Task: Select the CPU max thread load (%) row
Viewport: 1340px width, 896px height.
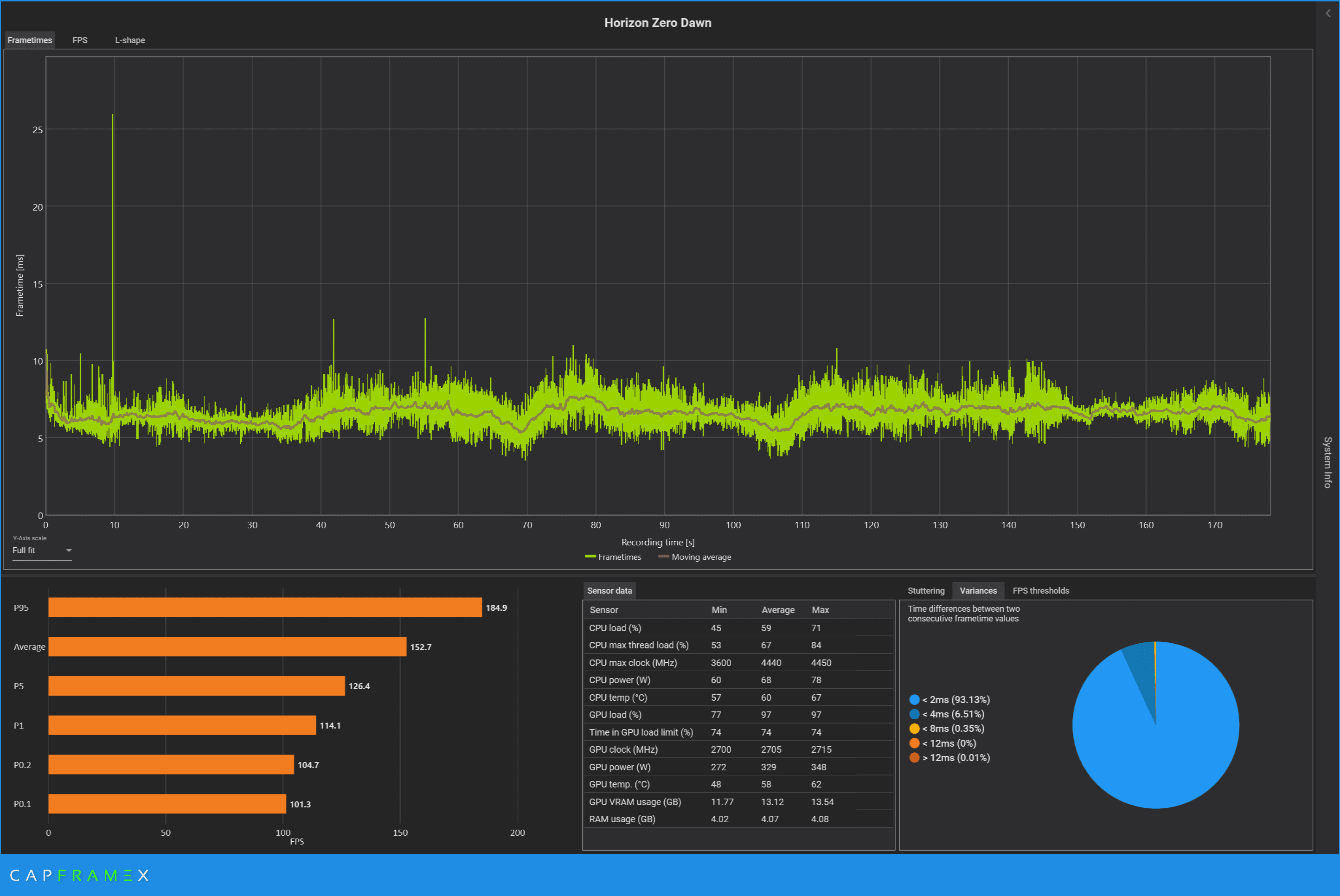Action: pos(738,645)
